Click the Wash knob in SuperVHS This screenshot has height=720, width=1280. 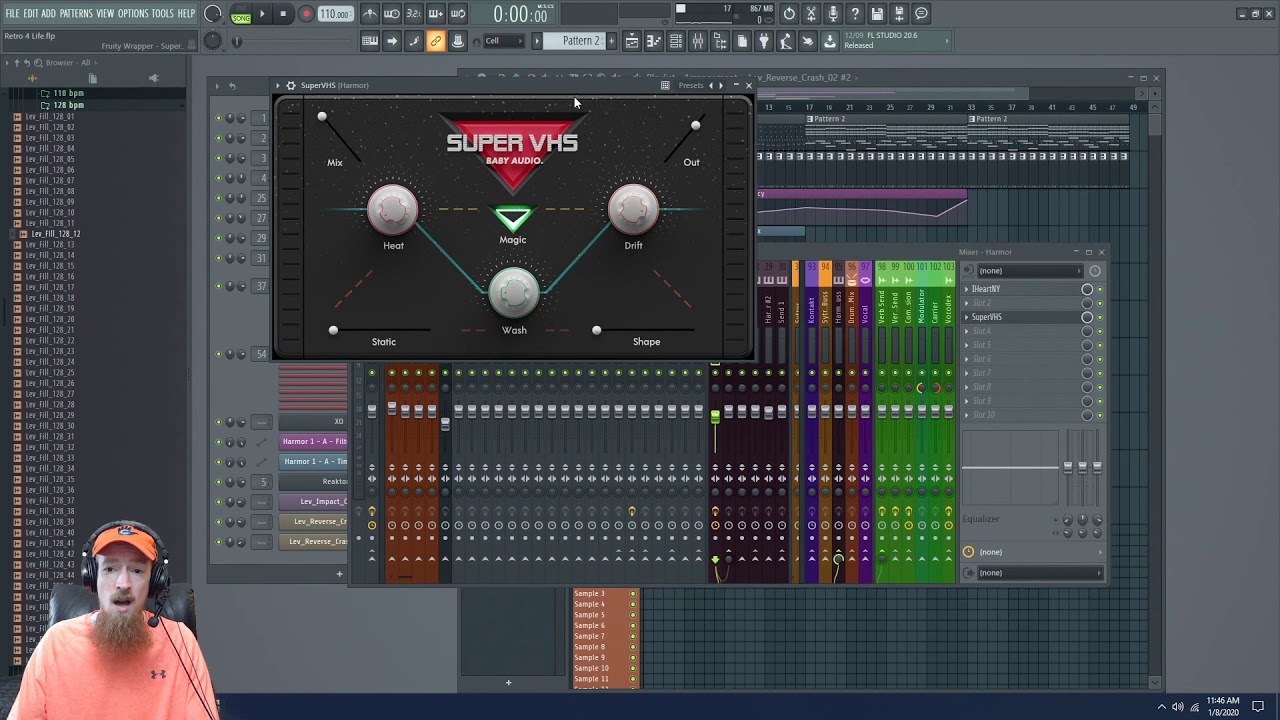click(514, 292)
